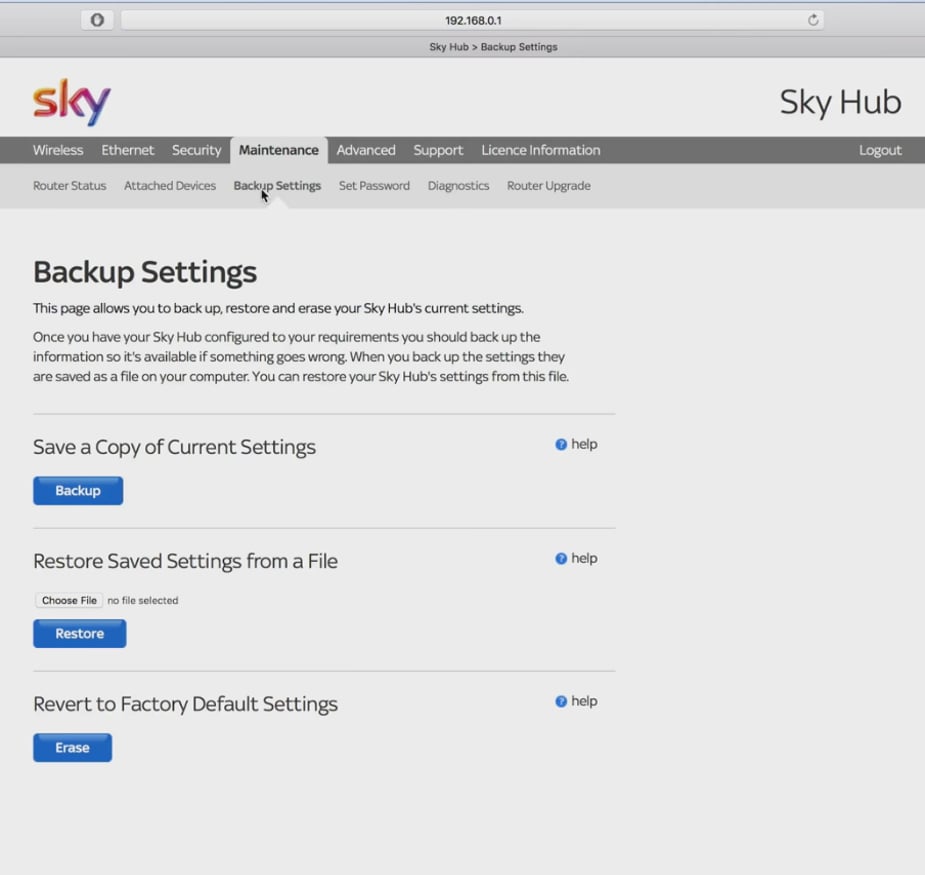This screenshot has height=875, width=925.
Task: Click help icon for Restore Saved Settings section
Action: 561,559
